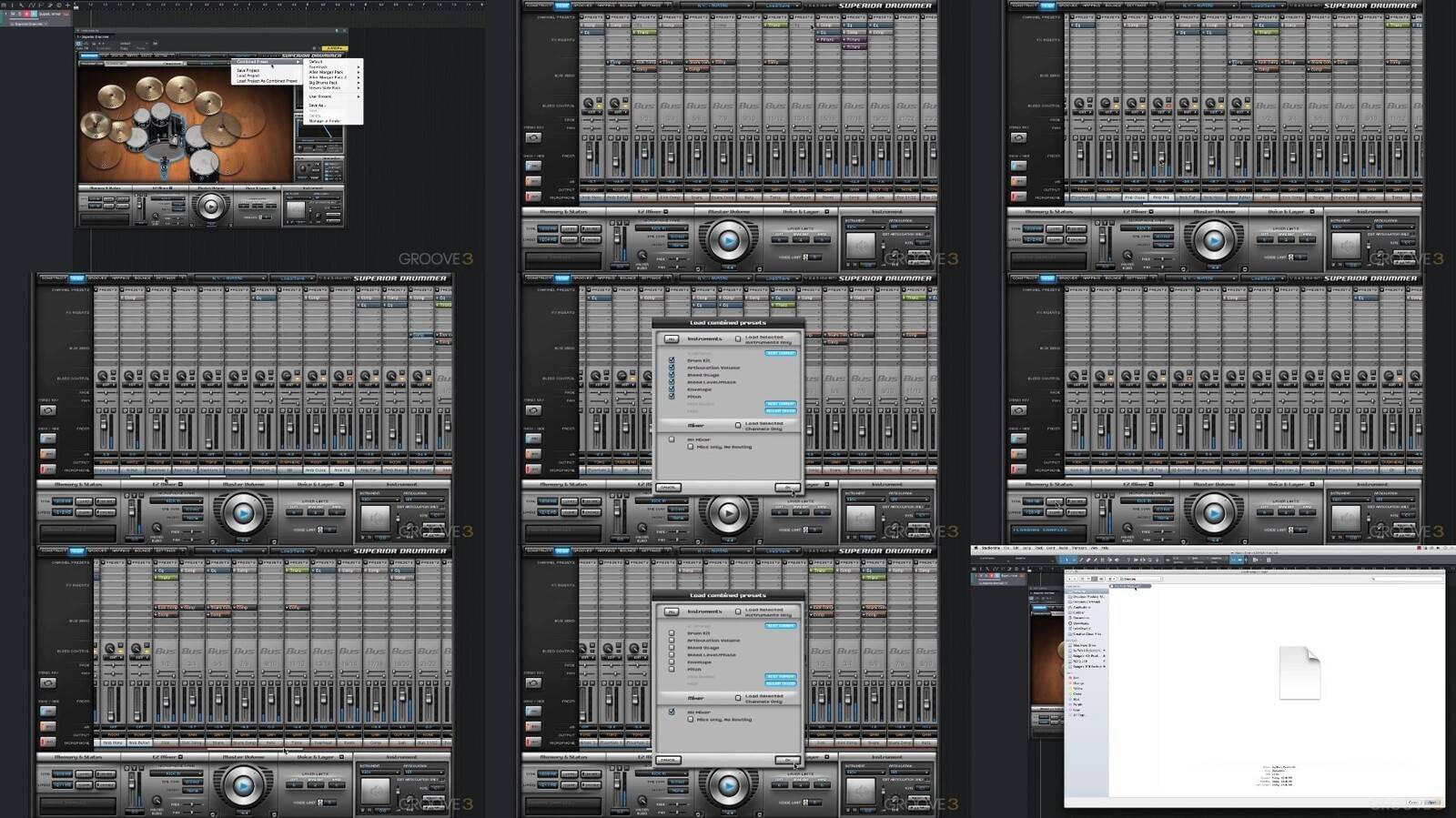This screenshot has width=1456, height=818.
Task: Expand the Big Drums Pack submenu
Action: (335, 83)
